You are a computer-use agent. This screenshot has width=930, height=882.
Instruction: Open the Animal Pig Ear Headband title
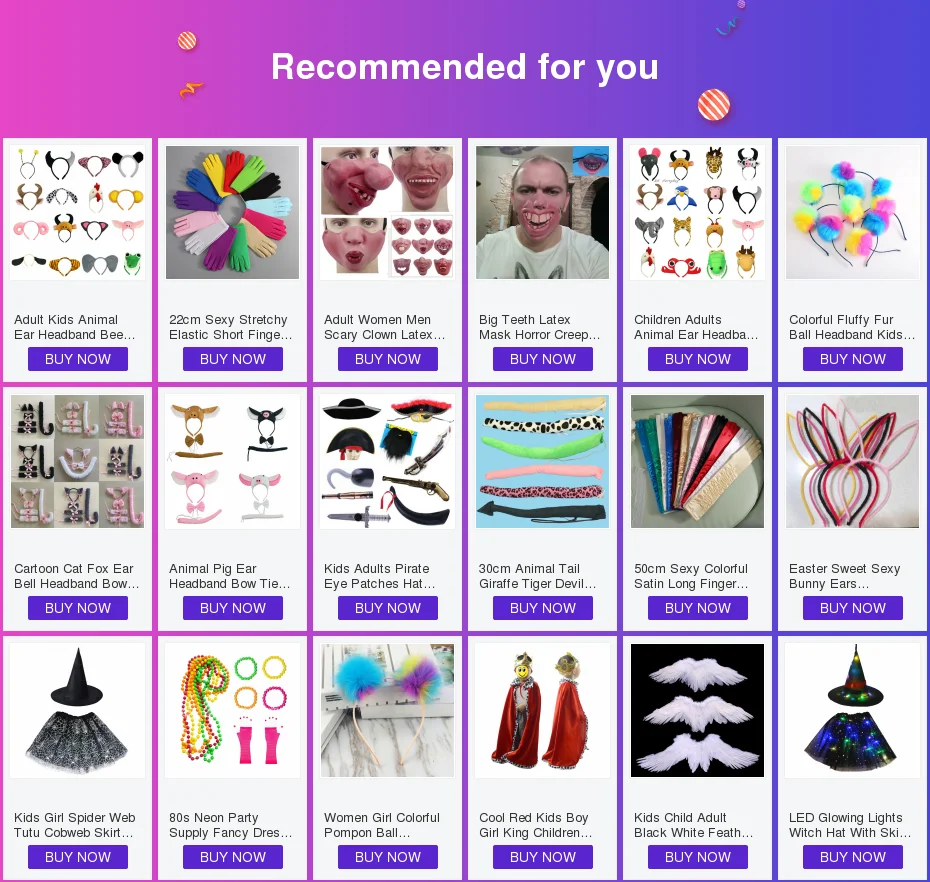pos(230,576)
